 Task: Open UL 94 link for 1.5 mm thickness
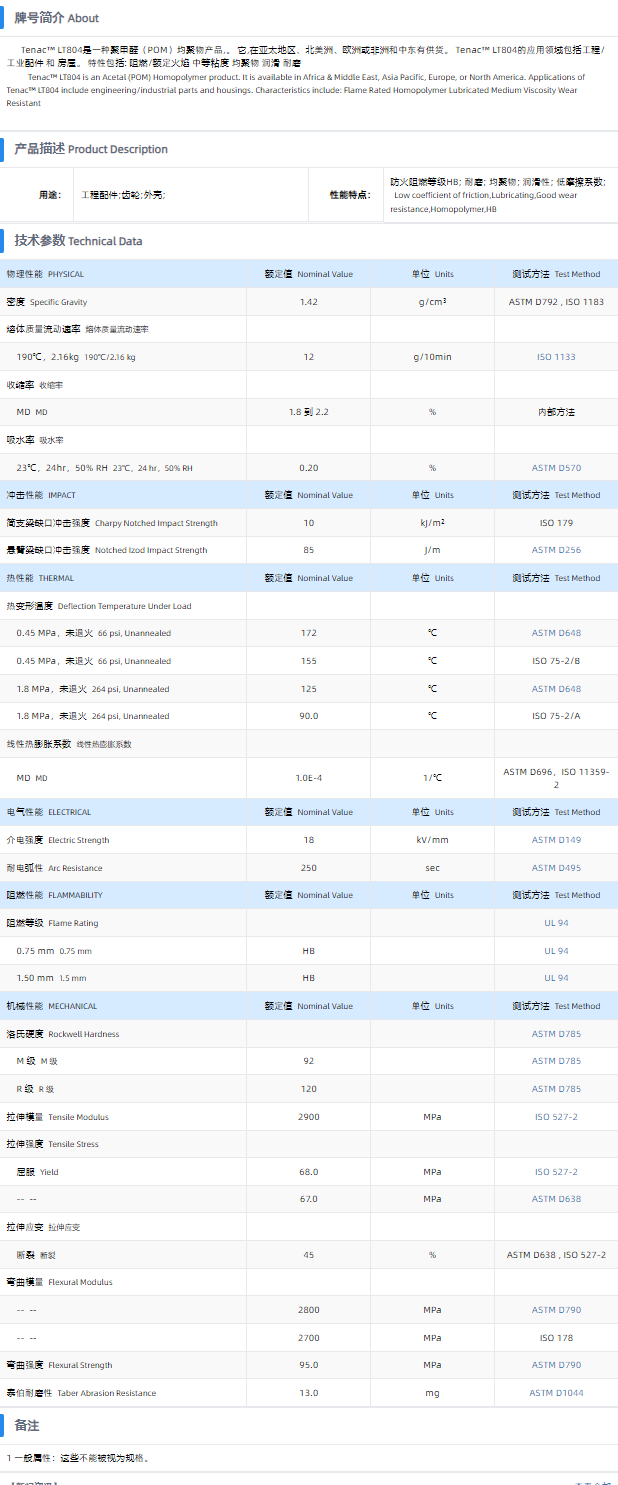[x=556, y=978]
